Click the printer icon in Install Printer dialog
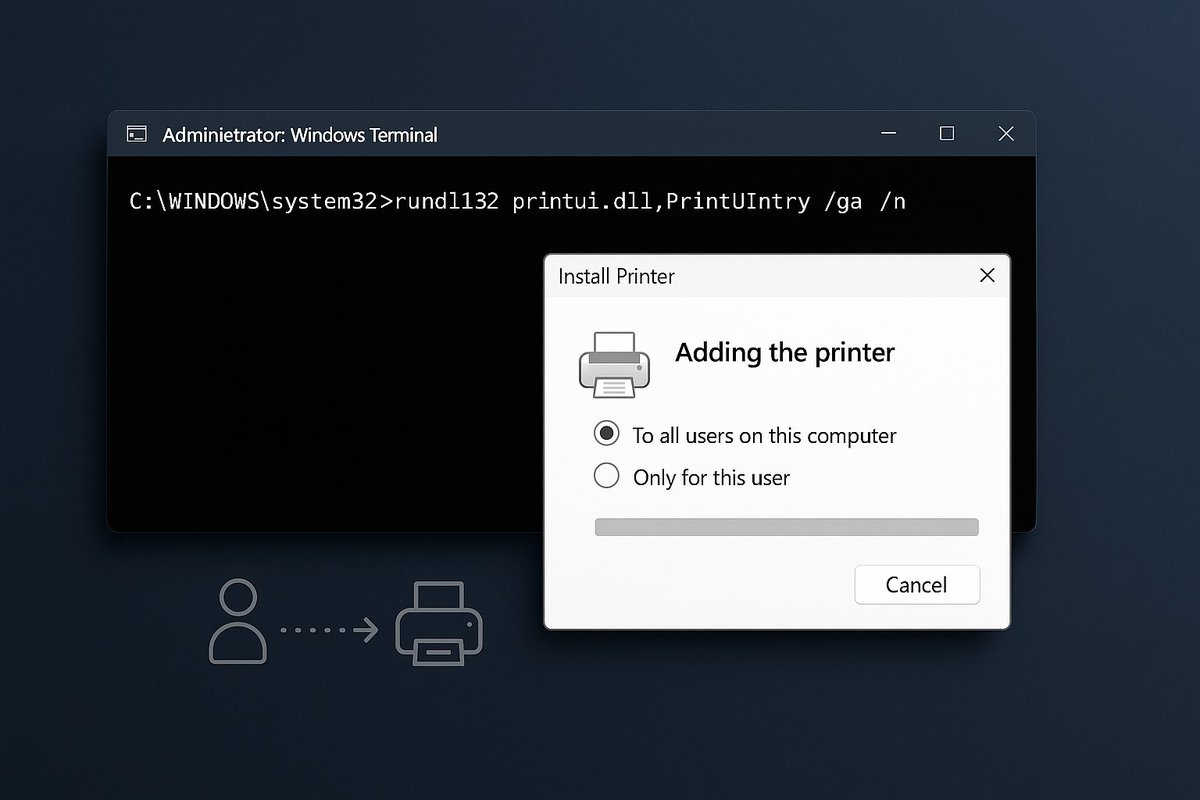Viewport: 1200px width, 800px height. coord(614,364)
